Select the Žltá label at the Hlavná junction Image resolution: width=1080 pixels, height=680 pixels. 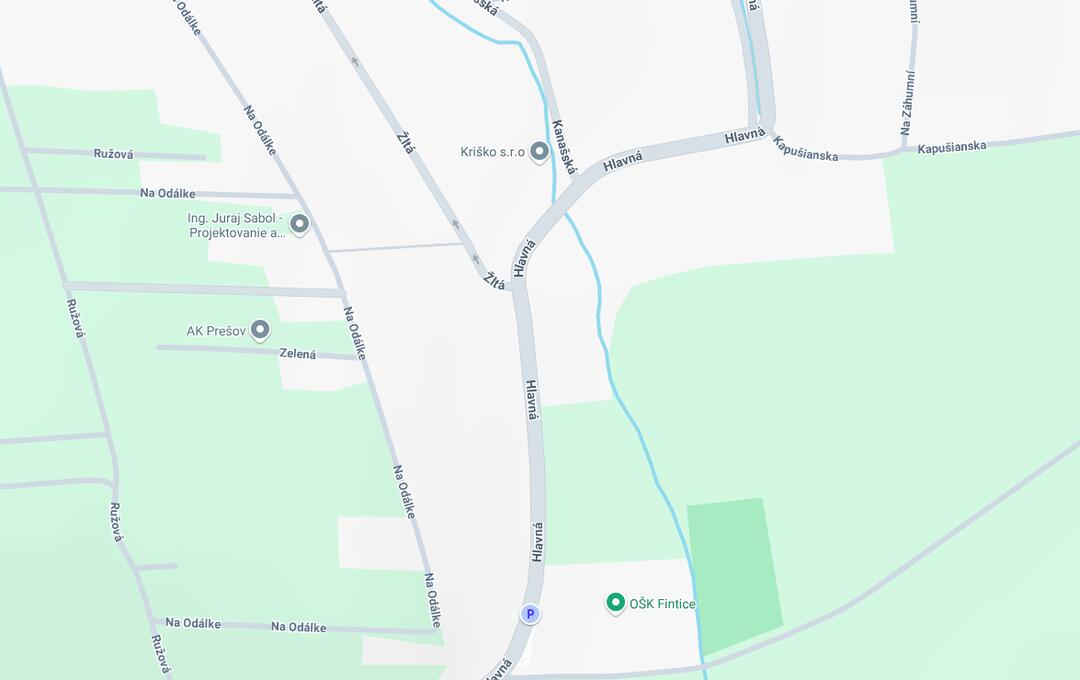click(494, 280)
